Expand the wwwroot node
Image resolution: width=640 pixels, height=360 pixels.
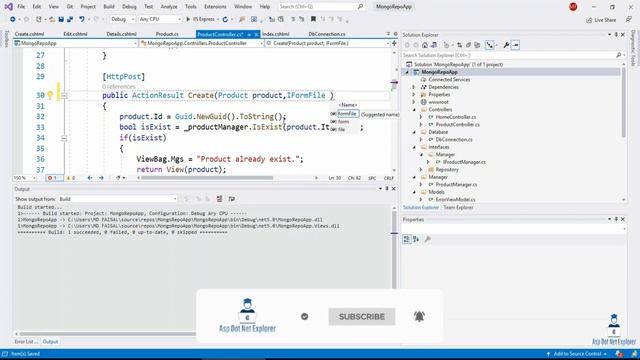tap(413, 102)
